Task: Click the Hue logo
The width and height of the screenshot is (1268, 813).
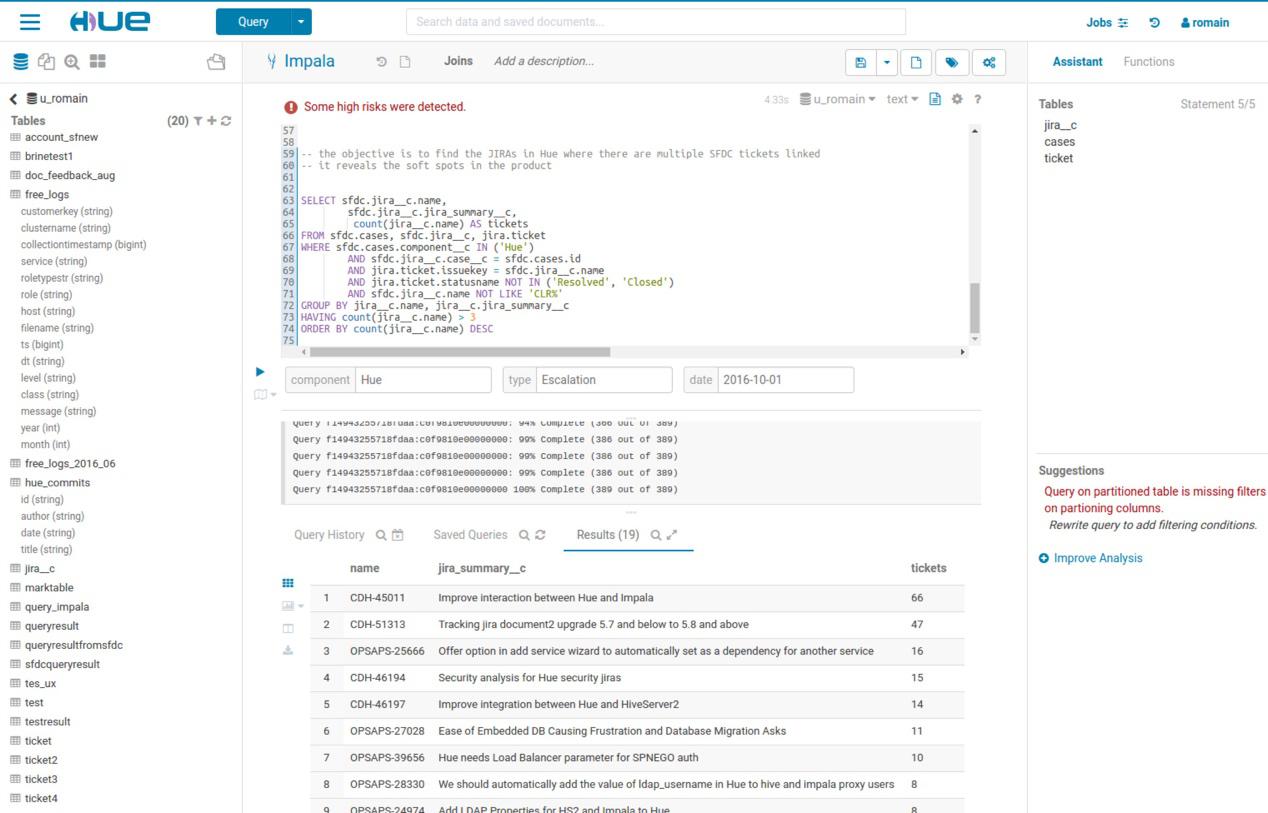Action: point(110,22)
